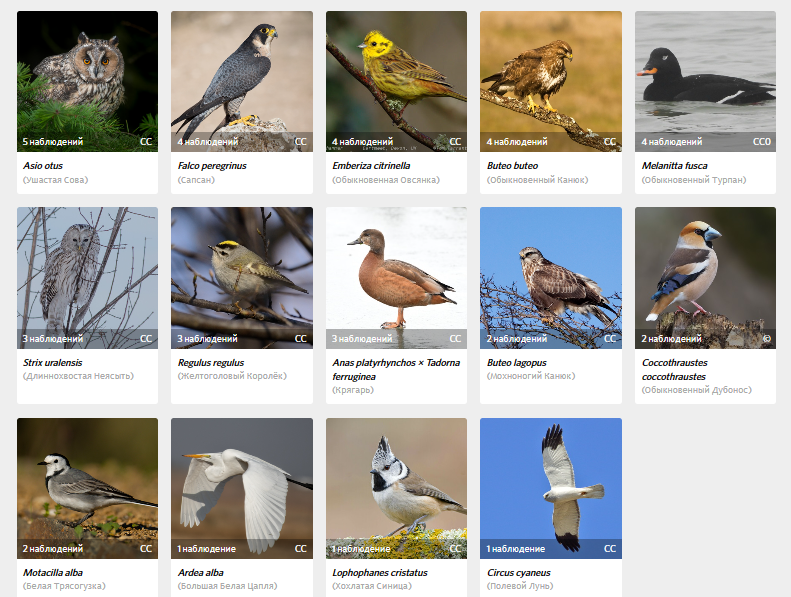Viewport: 791px width, 597px height.
Task: Click CC license icon on Strix uralensis photo
Action: pyautogui.click(x=146, y=339)
